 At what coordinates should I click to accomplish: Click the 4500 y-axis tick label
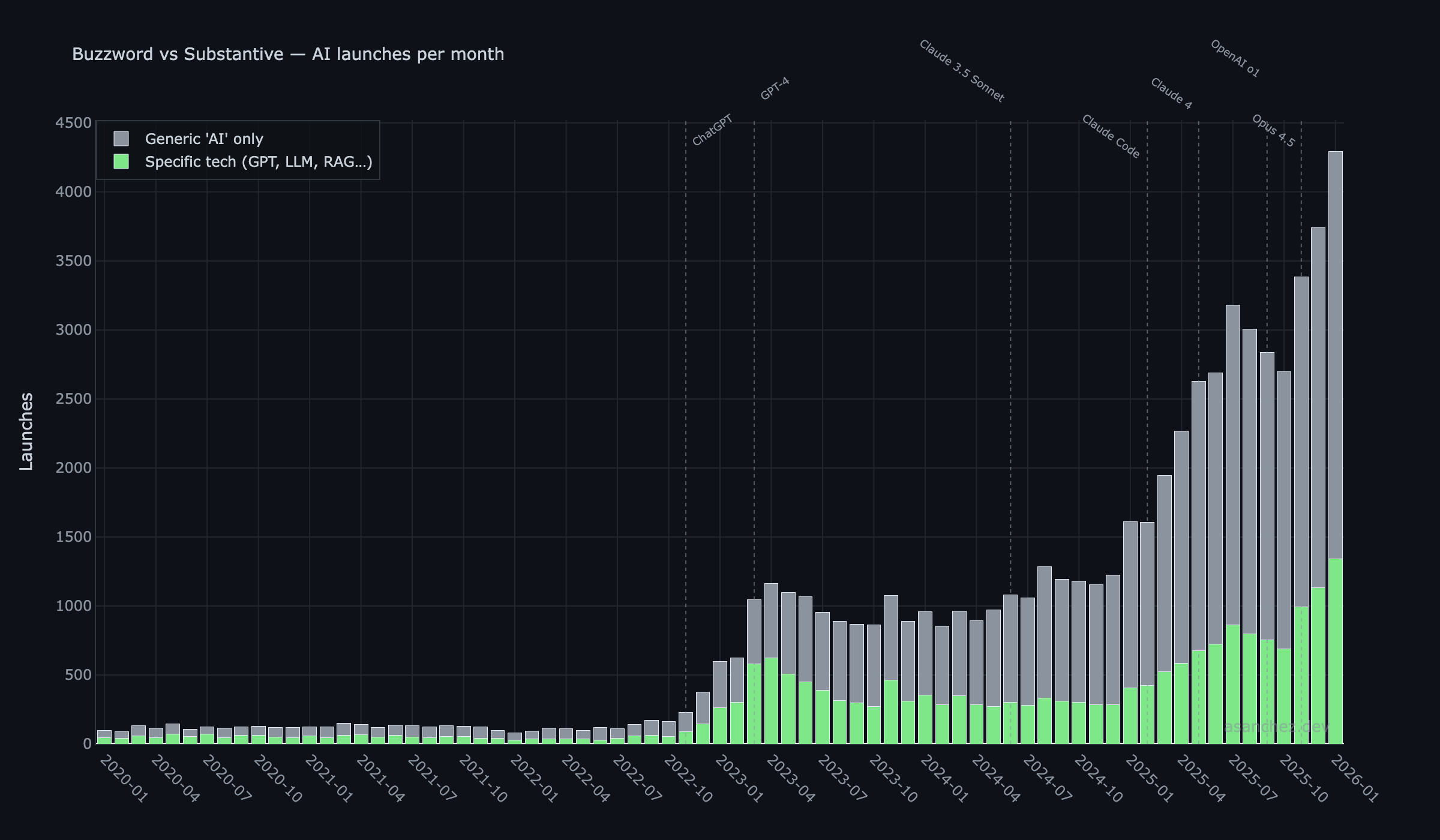[73, 123]
